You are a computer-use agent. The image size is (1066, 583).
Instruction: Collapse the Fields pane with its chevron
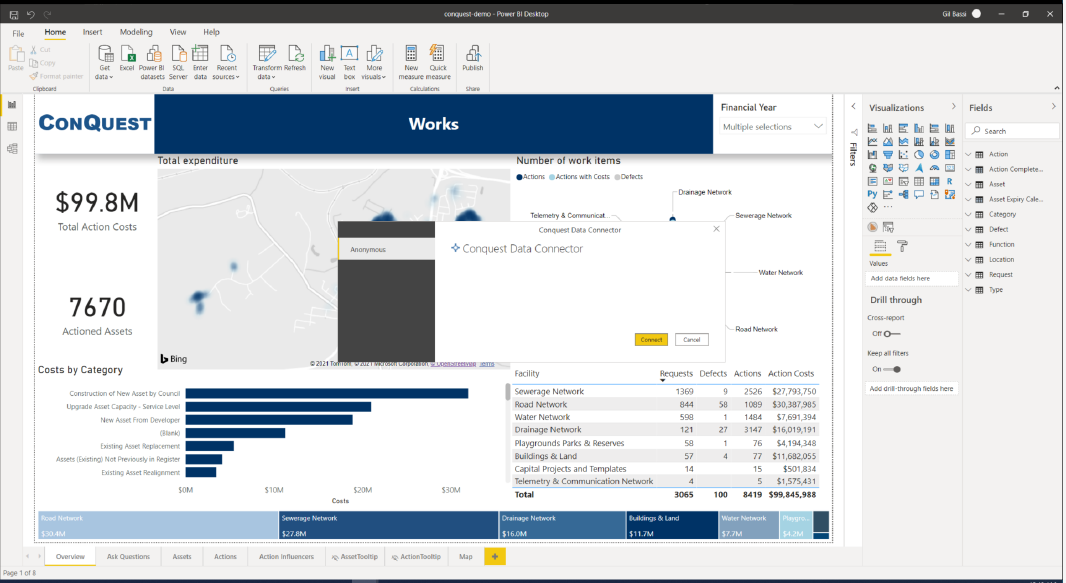pyautogui.click(x=1054, y=107)
